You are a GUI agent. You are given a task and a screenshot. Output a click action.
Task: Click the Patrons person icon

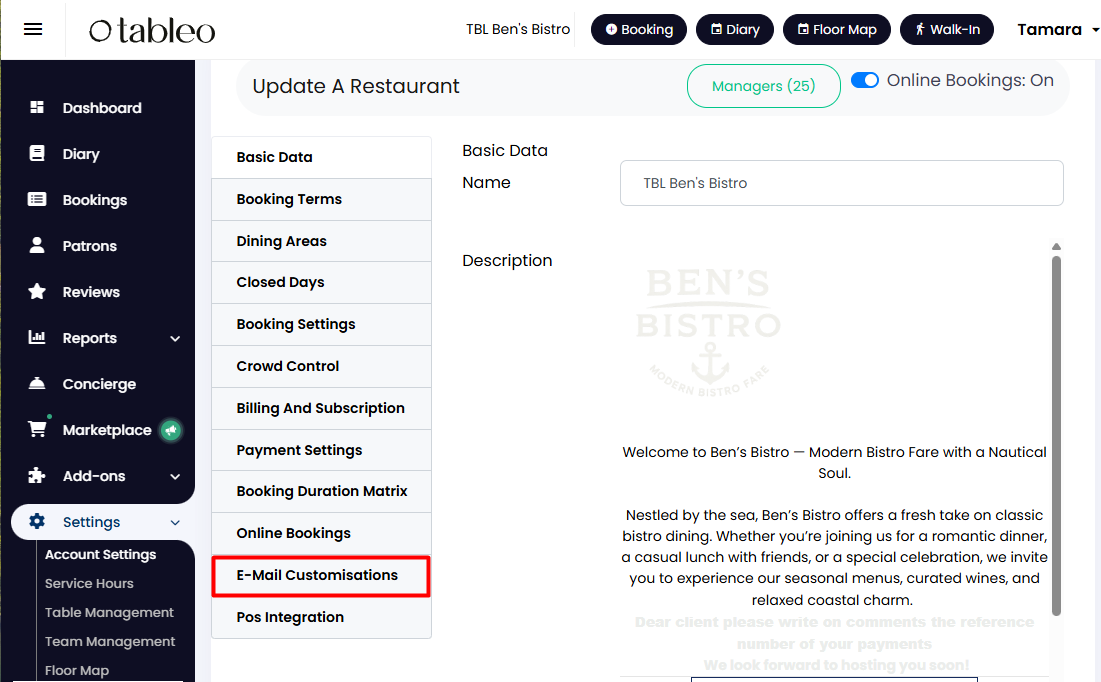click(x=37, y=245)
